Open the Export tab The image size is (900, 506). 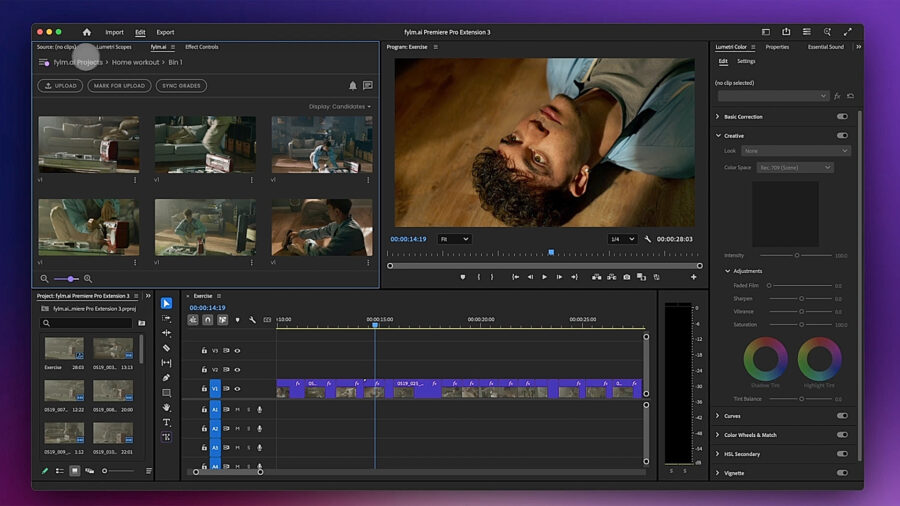(165, 32)
